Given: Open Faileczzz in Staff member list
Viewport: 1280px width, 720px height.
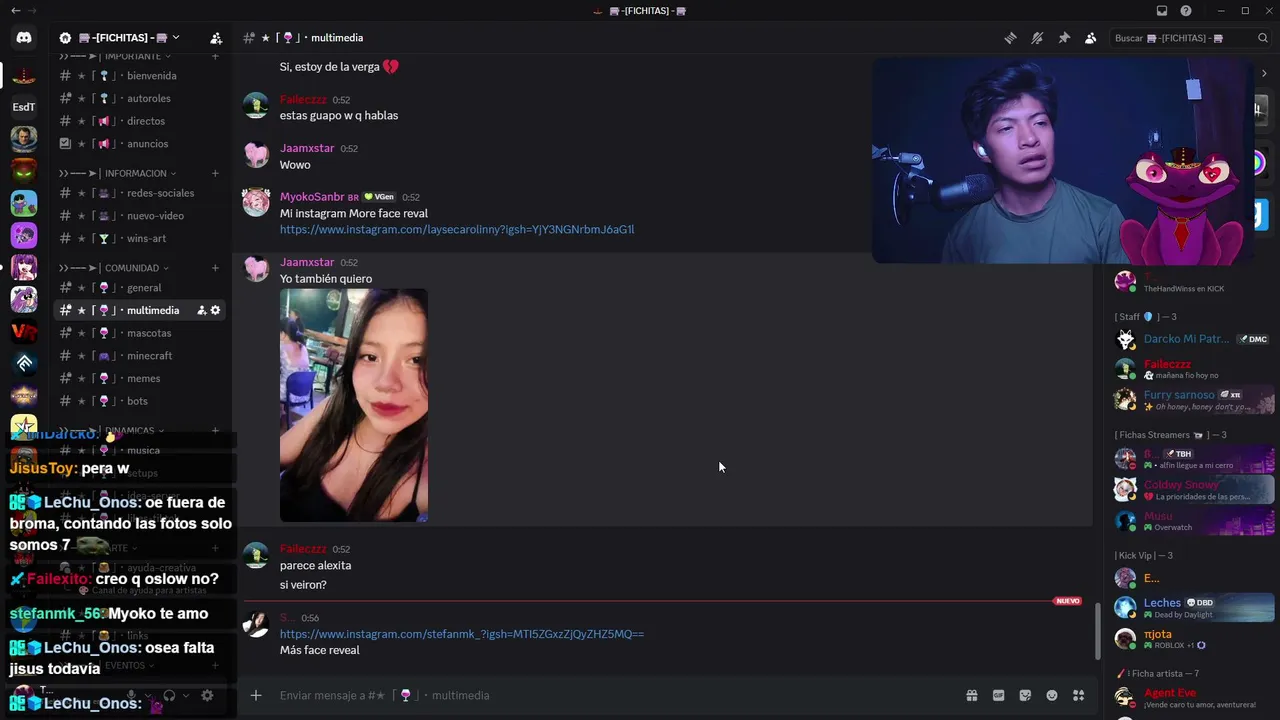Looking at the screenshot, I should 1194,369.
